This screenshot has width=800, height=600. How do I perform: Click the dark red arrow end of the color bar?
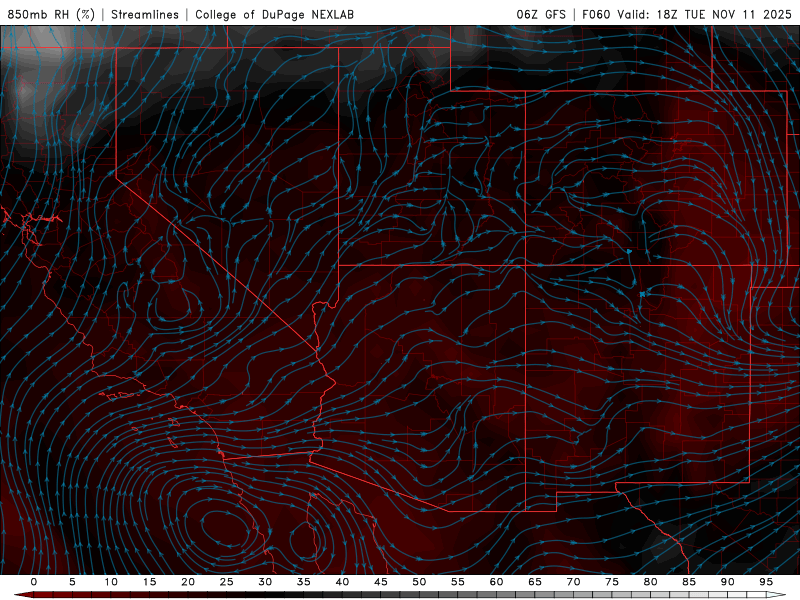pyautogui.click(x=23, y=595)
